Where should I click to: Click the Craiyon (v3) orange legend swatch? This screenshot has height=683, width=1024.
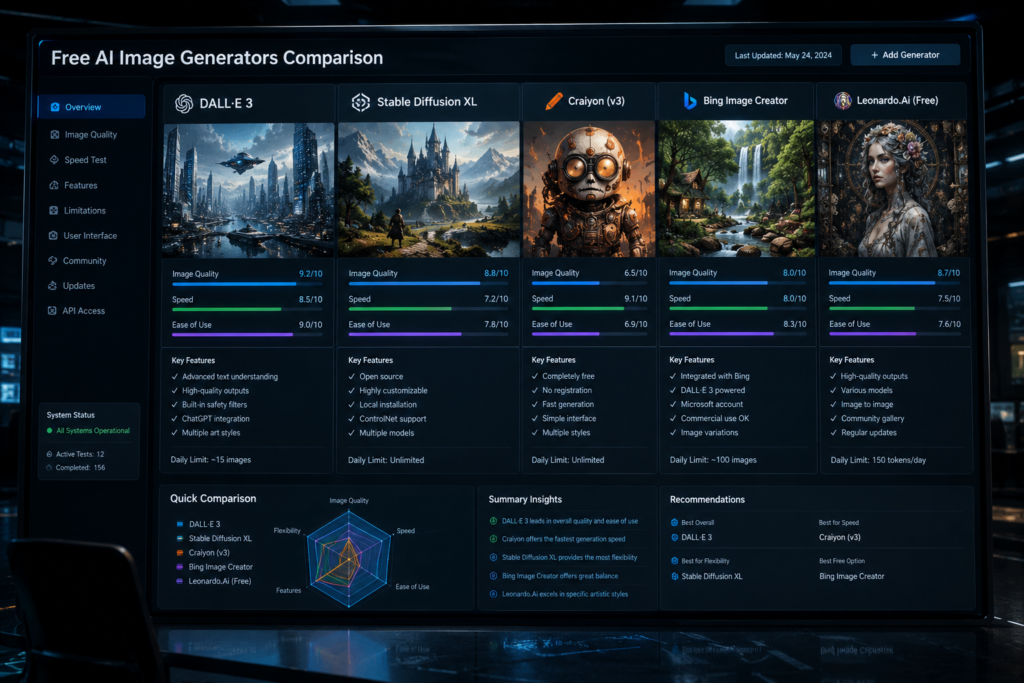pos(180,553)
